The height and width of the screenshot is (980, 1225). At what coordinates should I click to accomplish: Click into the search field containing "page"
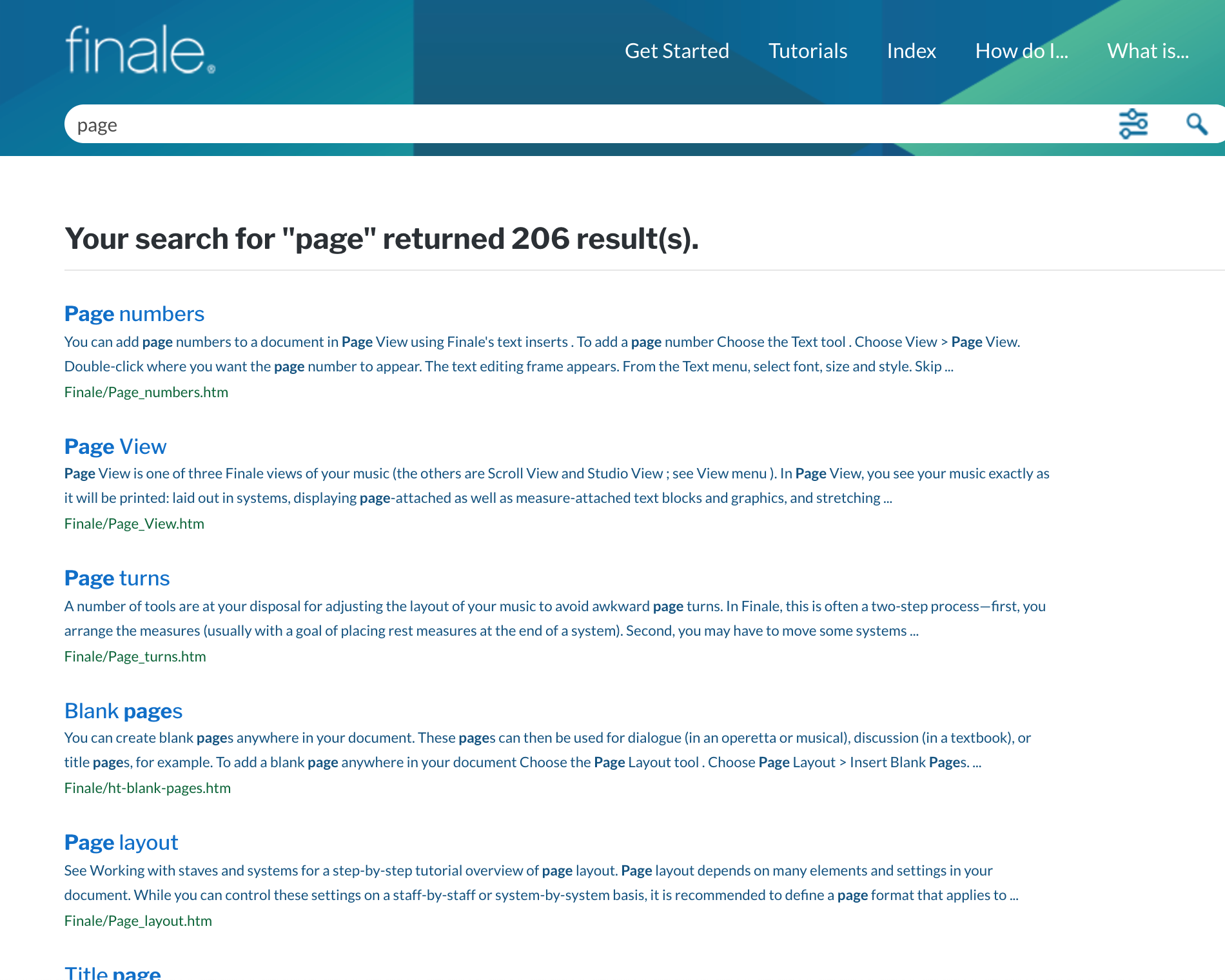[x=580, y=124]
